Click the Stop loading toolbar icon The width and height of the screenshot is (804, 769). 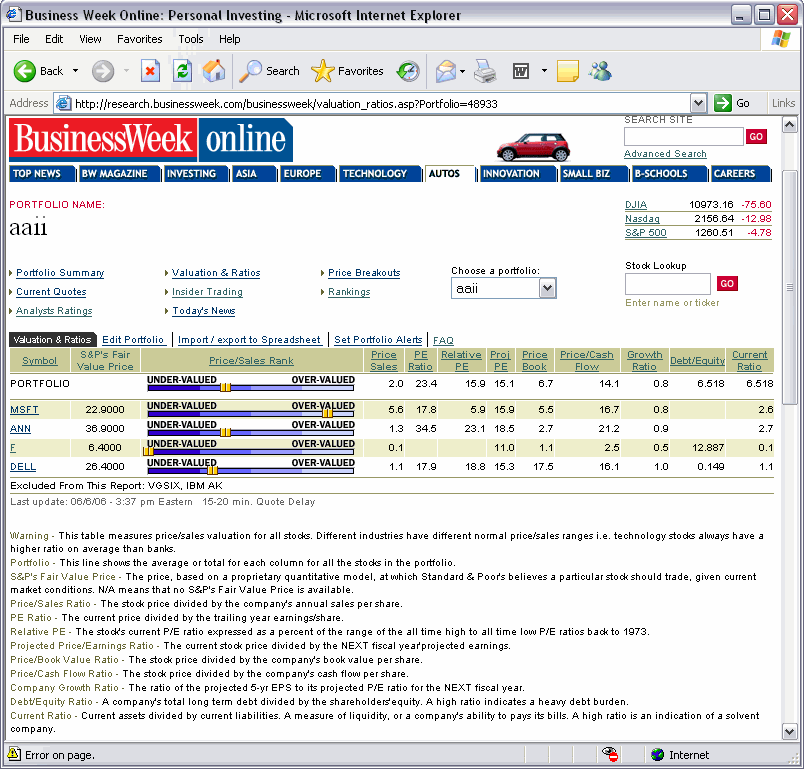[150, 71]
